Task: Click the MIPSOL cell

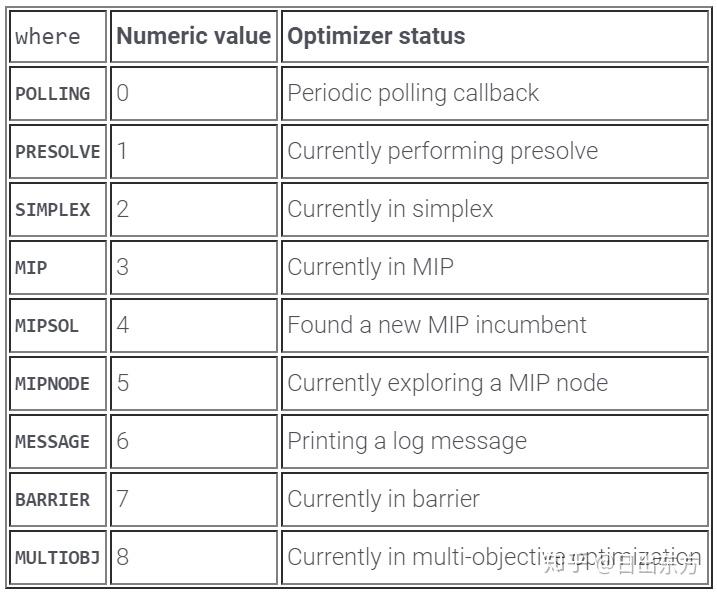Action: coord(58,326)
